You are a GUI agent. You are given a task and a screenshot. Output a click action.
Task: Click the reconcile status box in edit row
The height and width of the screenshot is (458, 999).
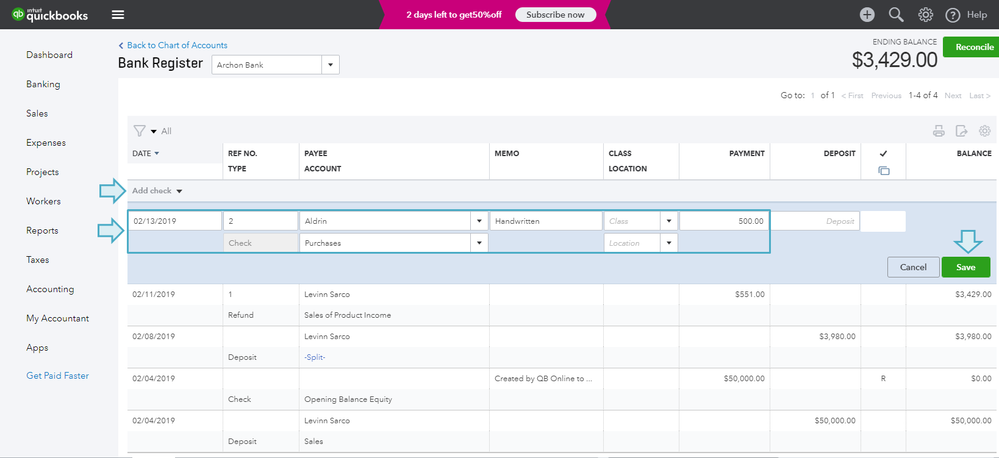click(x=883, y=221)
